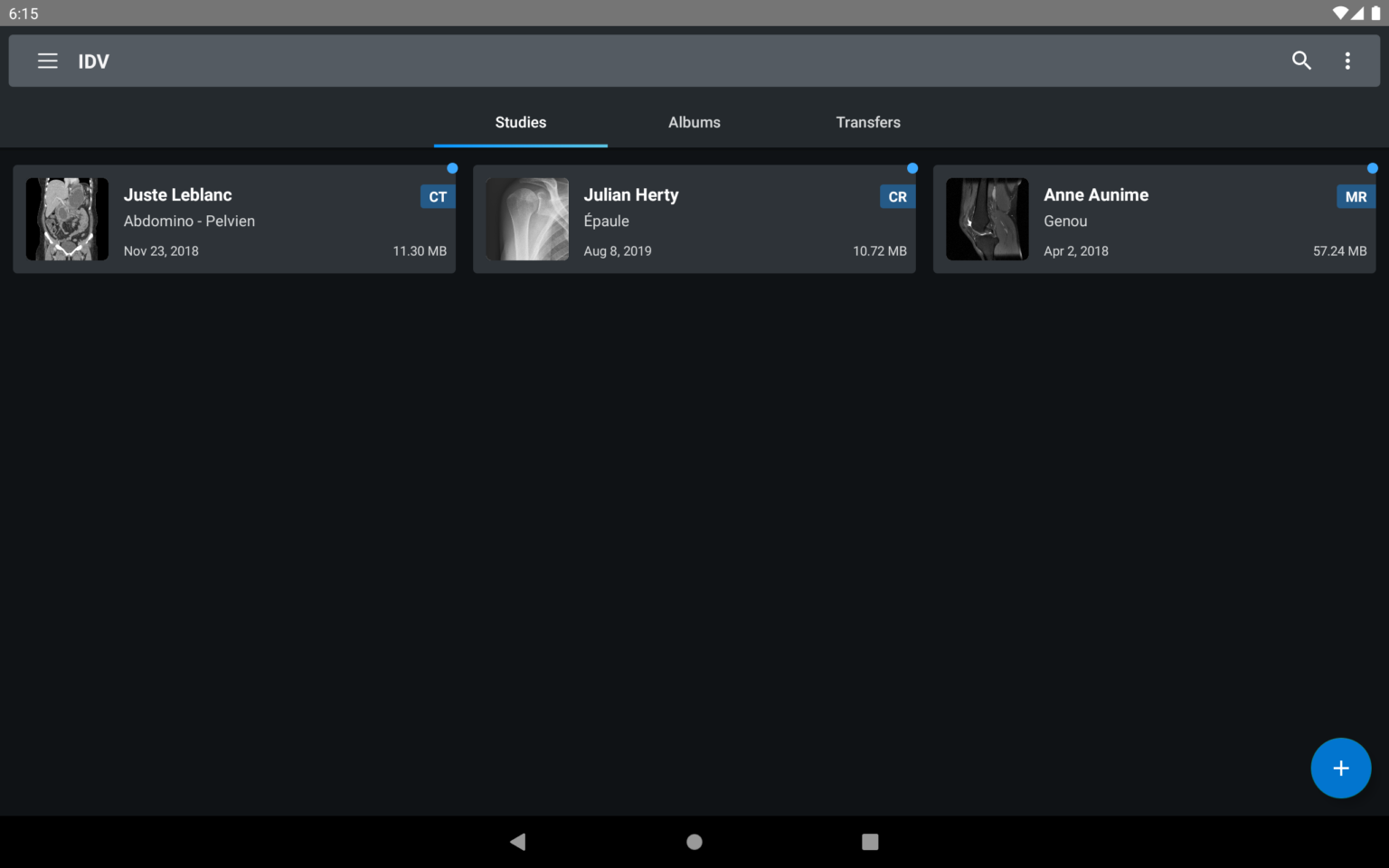Open the study card for Julian Herty
1389x868 pixels.
tap(694, 219)
